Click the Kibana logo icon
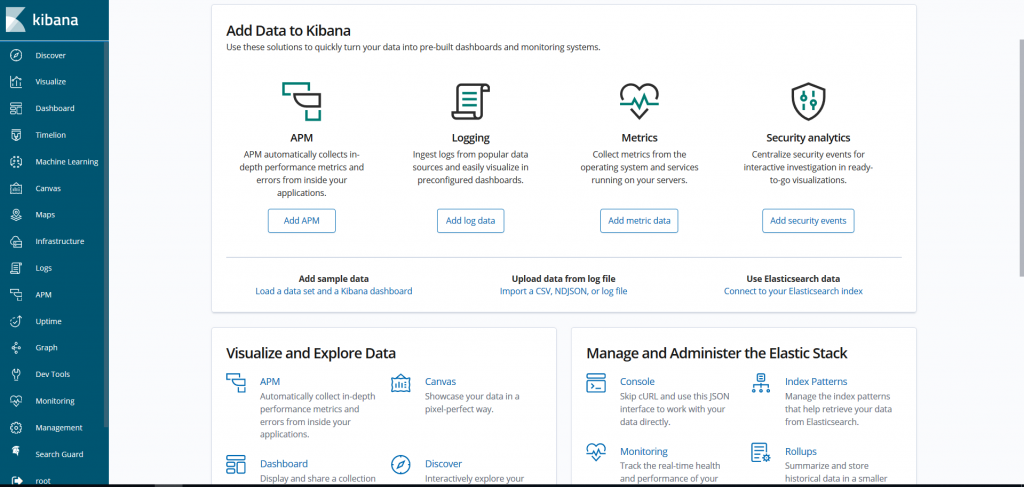This screenshot has width=1024, height=487. 16,19
